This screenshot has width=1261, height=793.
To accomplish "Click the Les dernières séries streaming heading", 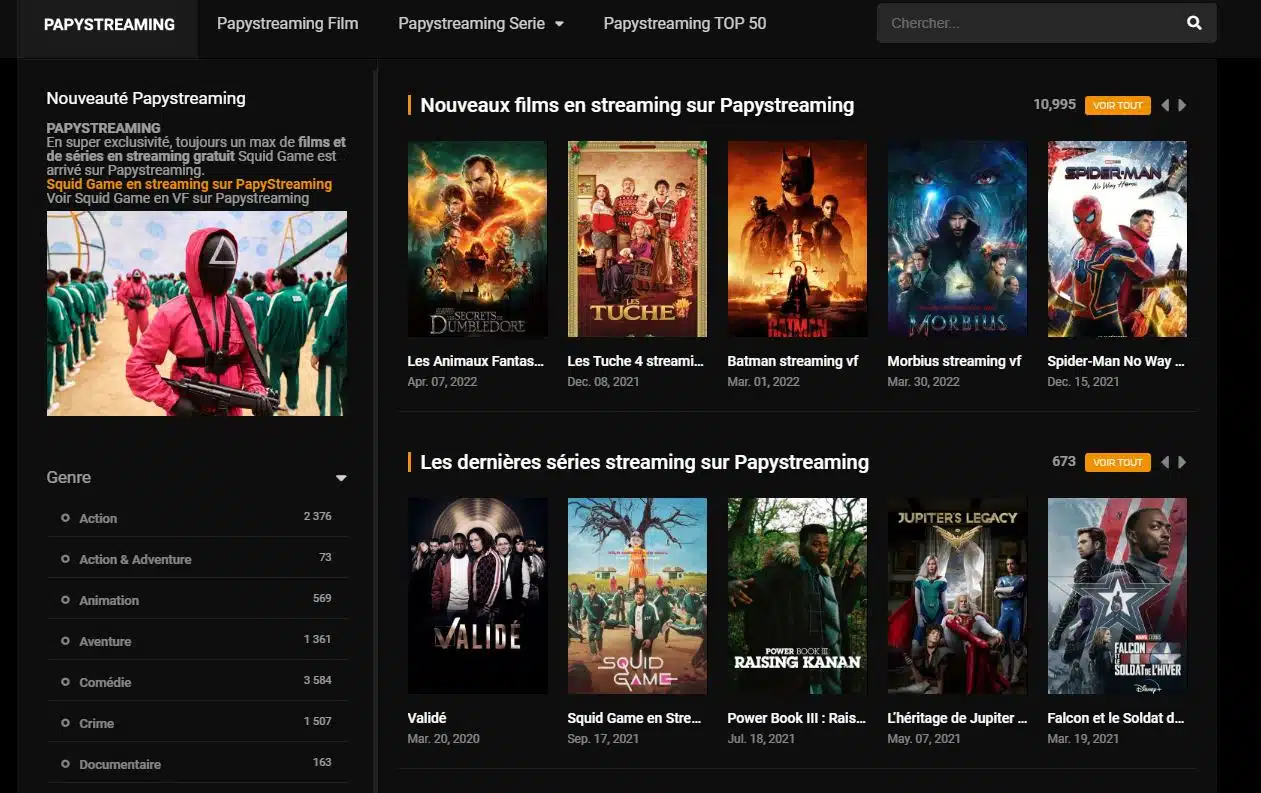I will point(644,462).
